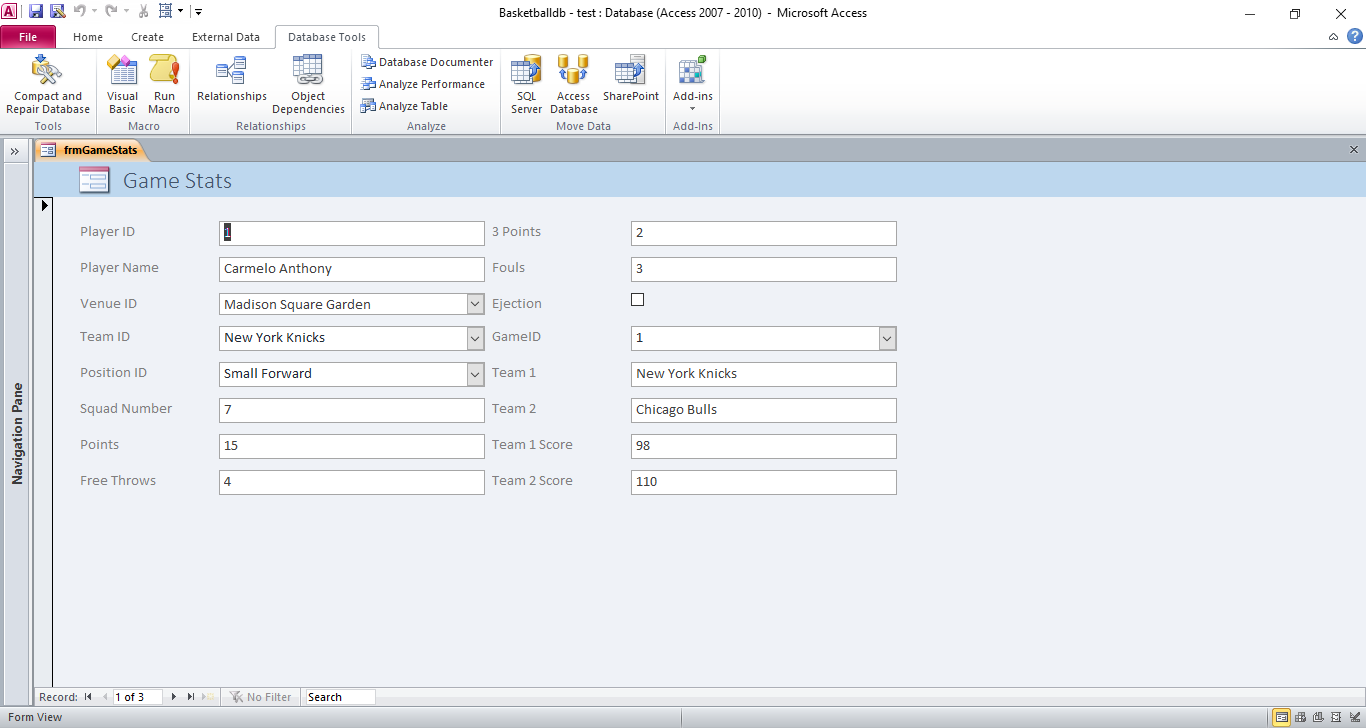Click the Player ID field
Screen dimensions: 1366x728
pyautogui.click(x=352, y=233)
